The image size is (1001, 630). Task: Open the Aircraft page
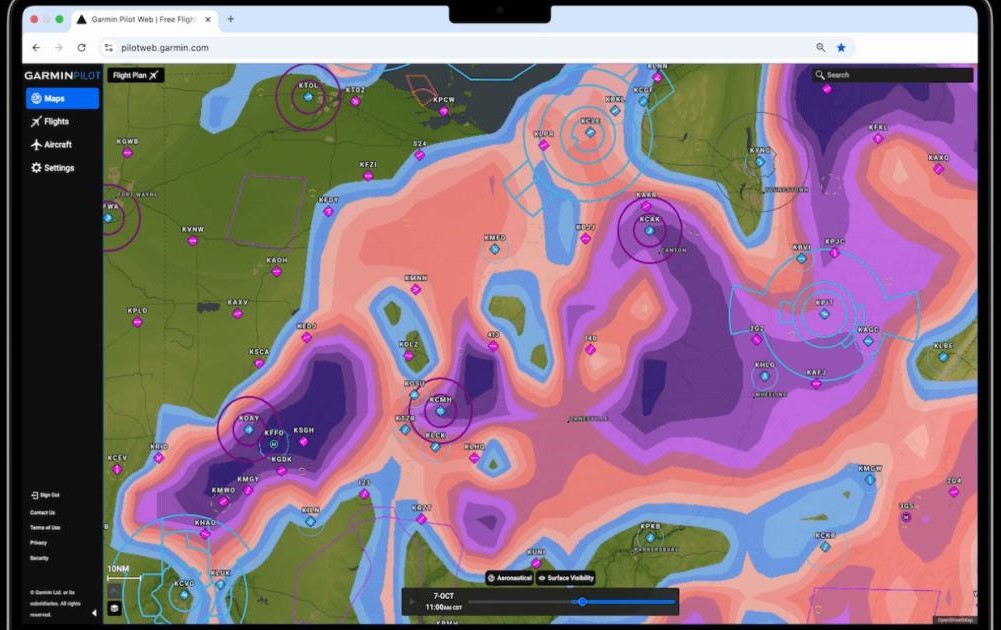56,144
